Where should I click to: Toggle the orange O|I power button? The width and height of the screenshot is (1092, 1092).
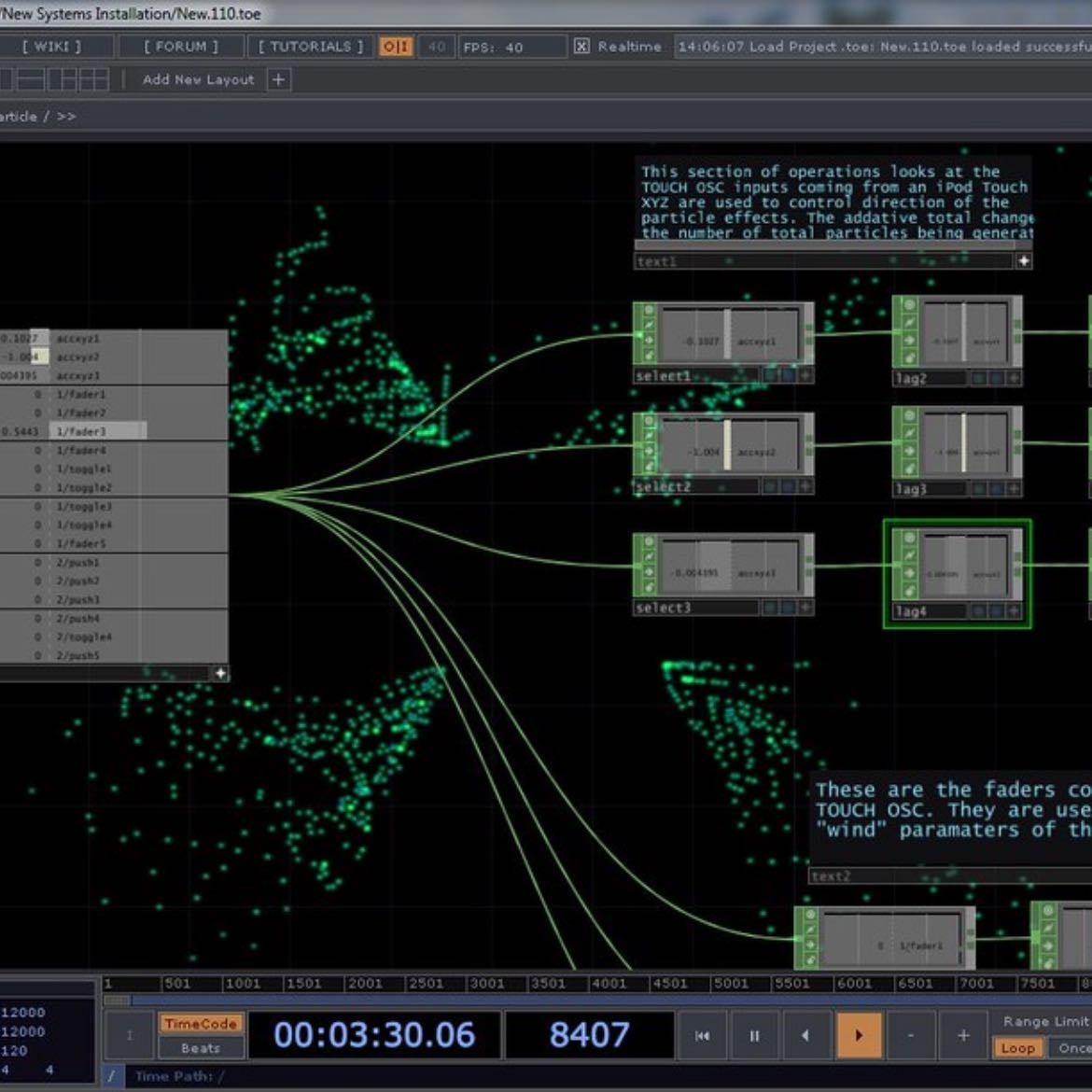(x=397, y=47)
